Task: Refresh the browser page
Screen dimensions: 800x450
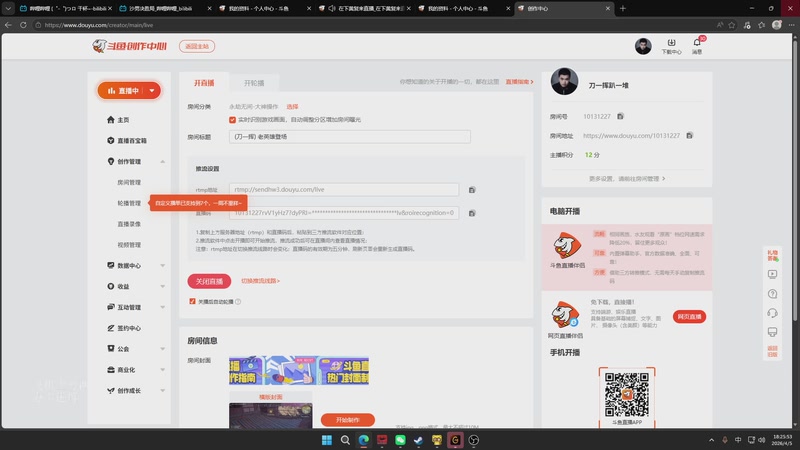Action: click(23, 24)
